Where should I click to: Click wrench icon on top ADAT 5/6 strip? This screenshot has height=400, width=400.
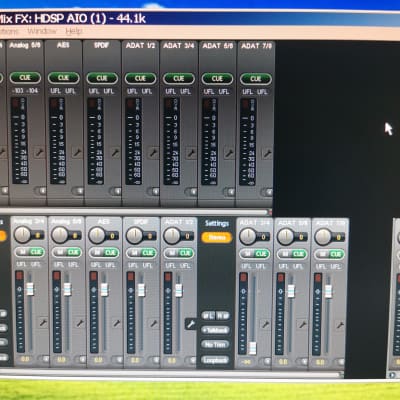tap(229, 153)
